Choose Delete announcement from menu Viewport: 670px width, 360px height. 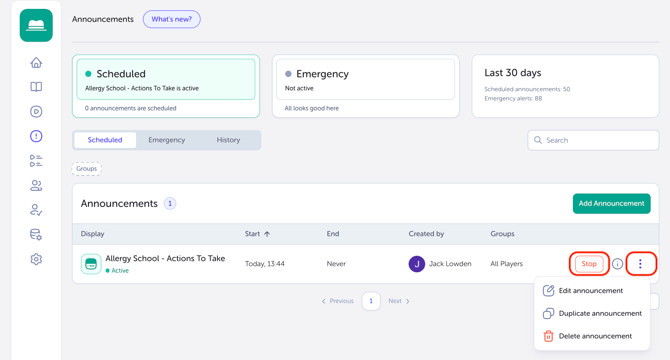[592, 336]
